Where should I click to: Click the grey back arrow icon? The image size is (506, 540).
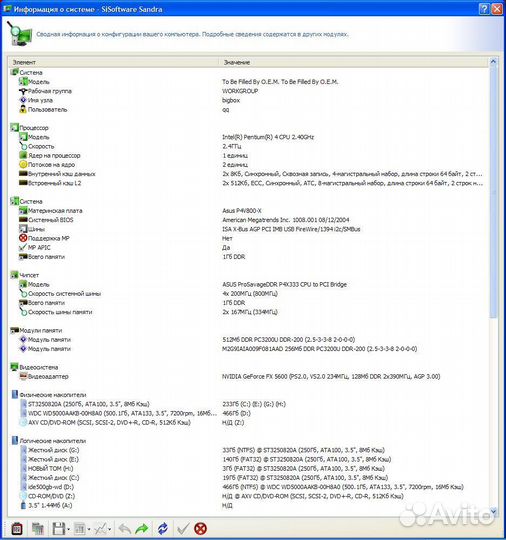tap(124, 528)
